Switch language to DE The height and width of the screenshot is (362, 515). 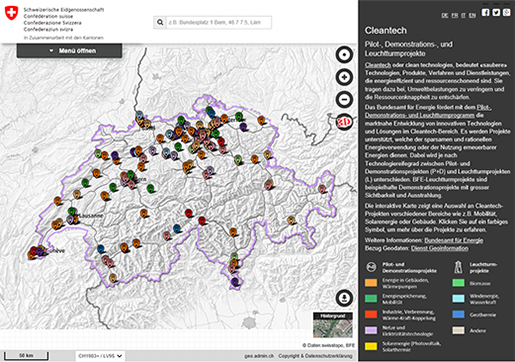445,15
